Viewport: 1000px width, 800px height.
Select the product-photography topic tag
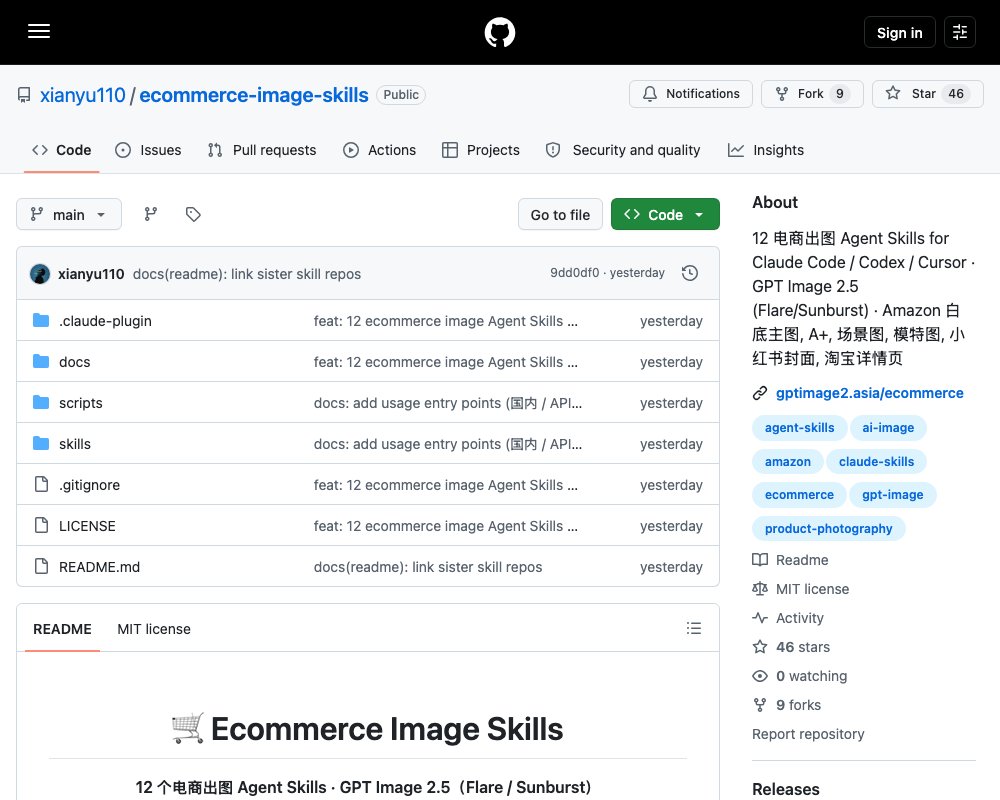pos(828,528)
